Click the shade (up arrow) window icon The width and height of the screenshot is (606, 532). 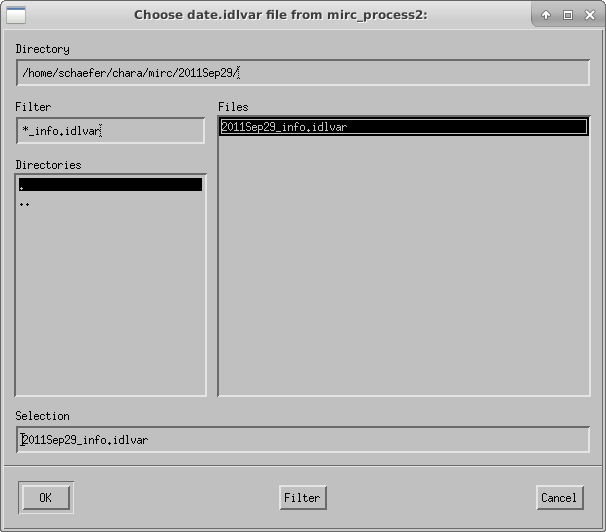click(546, 15)
